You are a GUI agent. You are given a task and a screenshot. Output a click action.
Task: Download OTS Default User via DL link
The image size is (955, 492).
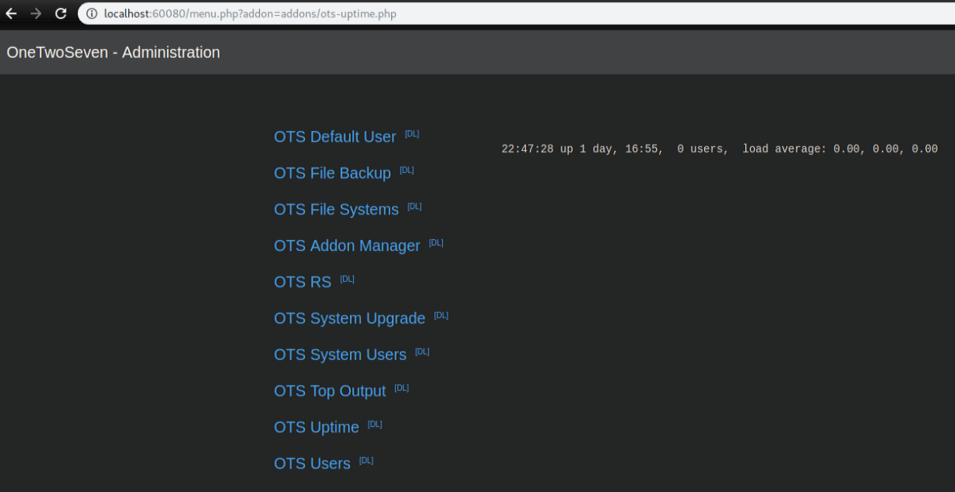[x=412, y=134]
